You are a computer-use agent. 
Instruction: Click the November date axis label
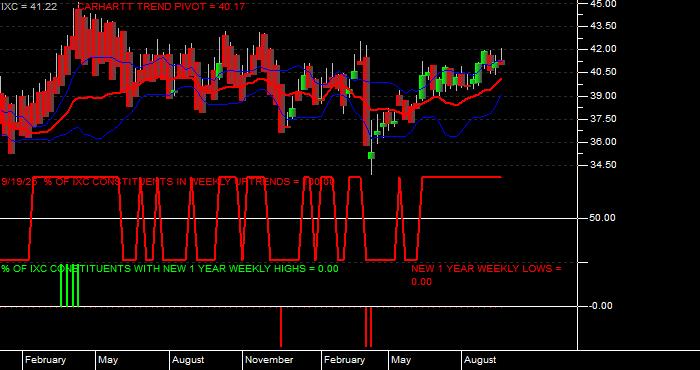click(270, 360)
